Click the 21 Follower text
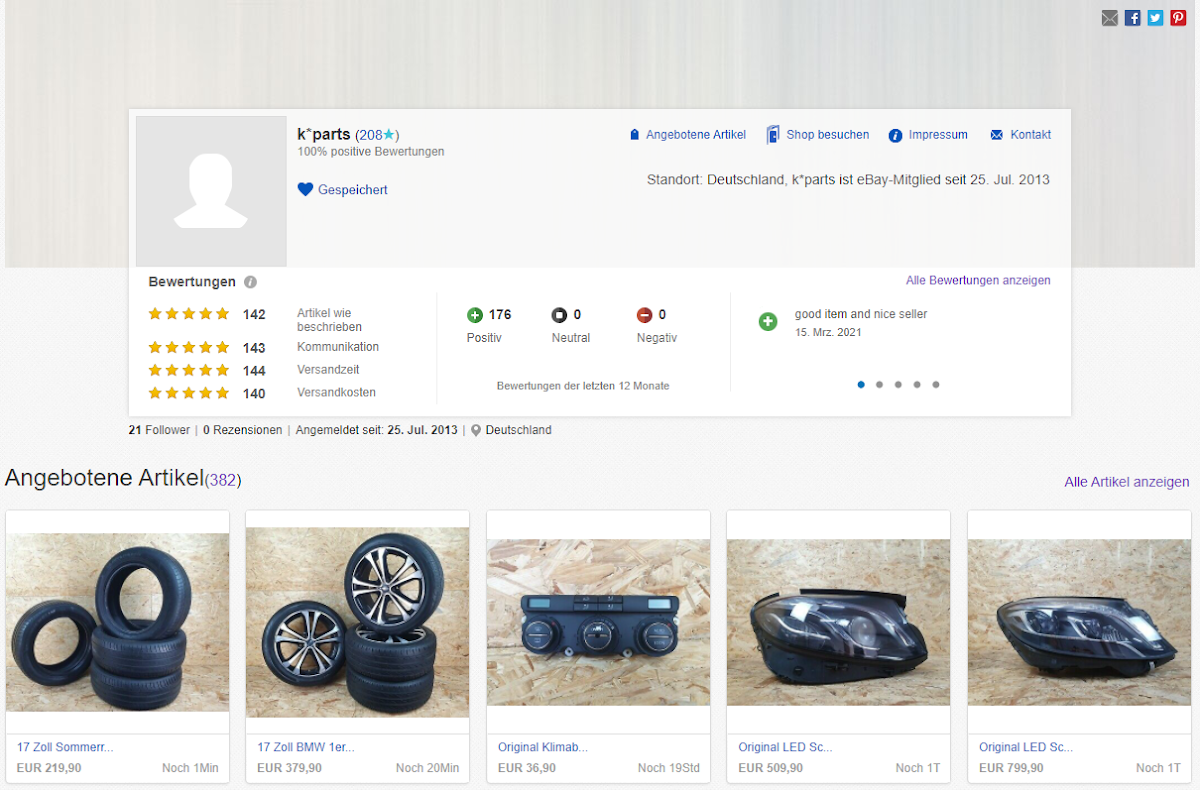The width and height of the screenshot is (1200, 790). click(159, 430)
